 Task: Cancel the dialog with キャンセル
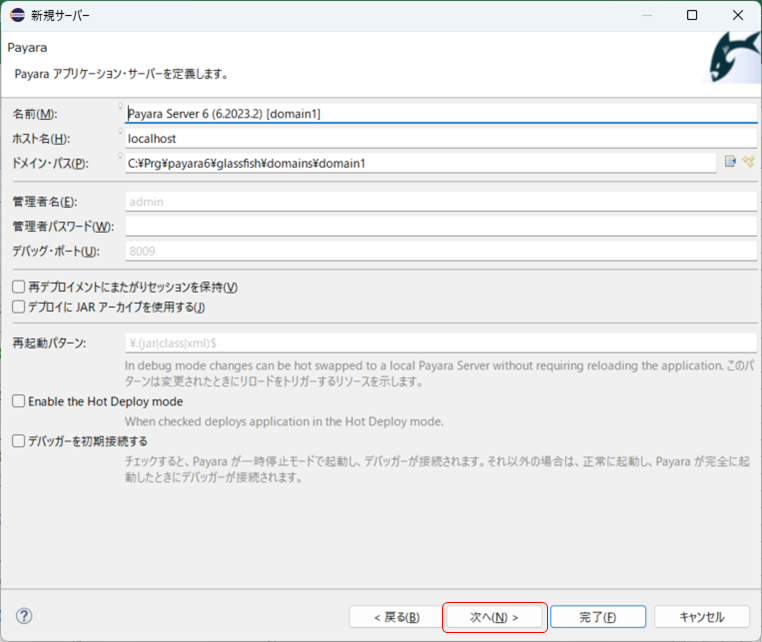pos(702,617)
